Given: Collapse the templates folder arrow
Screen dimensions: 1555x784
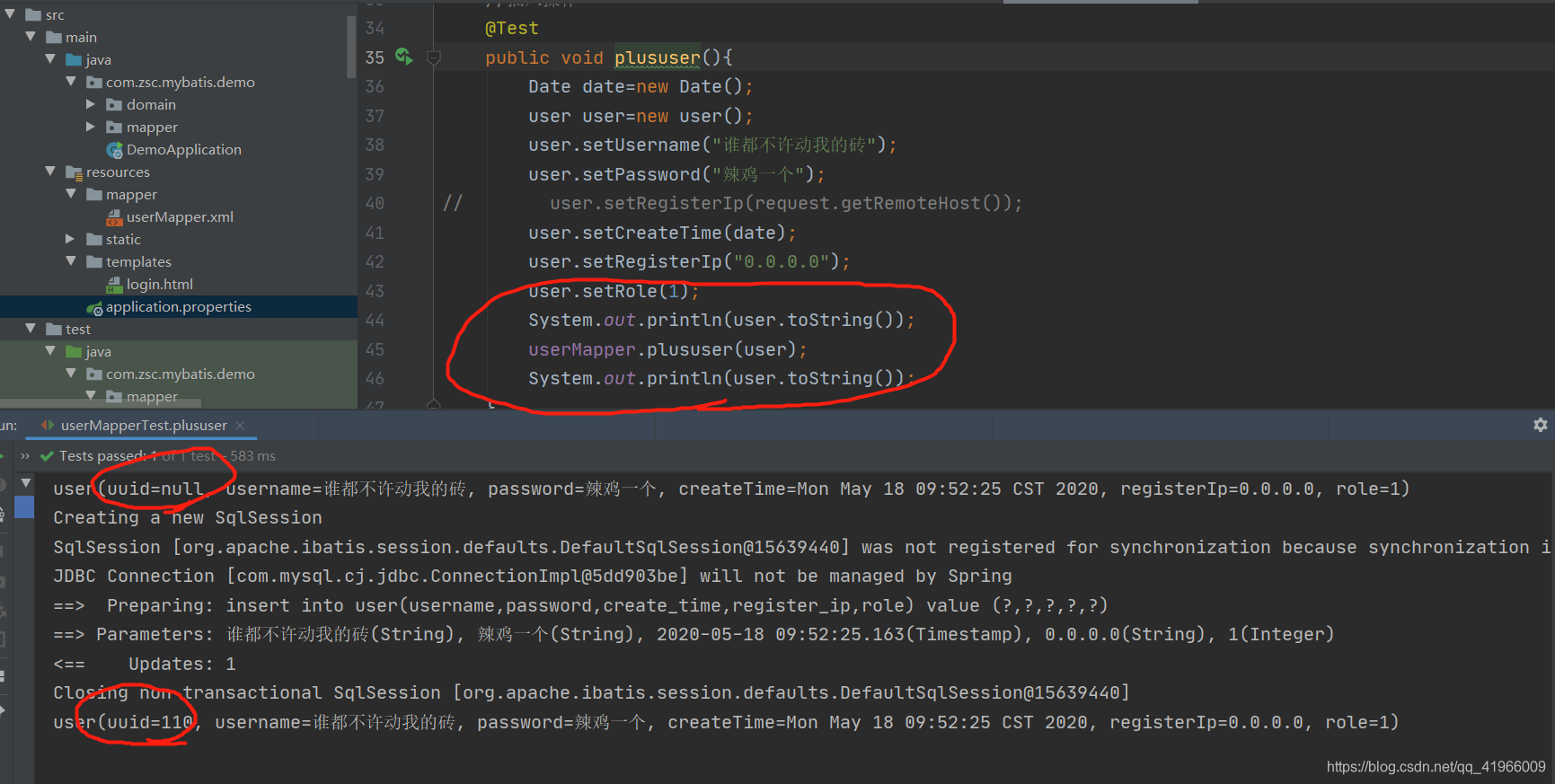Looking at the screenshot, I should 71,261.
